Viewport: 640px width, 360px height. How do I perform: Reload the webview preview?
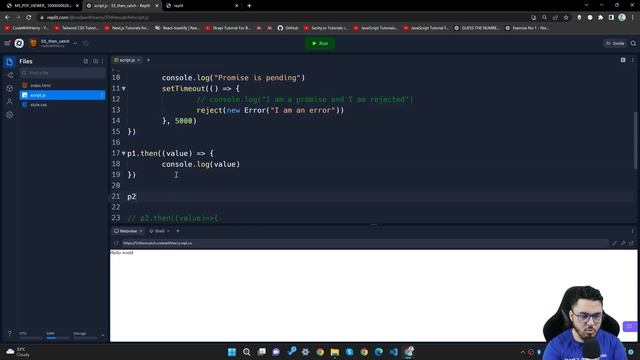[x=116, y=243]
